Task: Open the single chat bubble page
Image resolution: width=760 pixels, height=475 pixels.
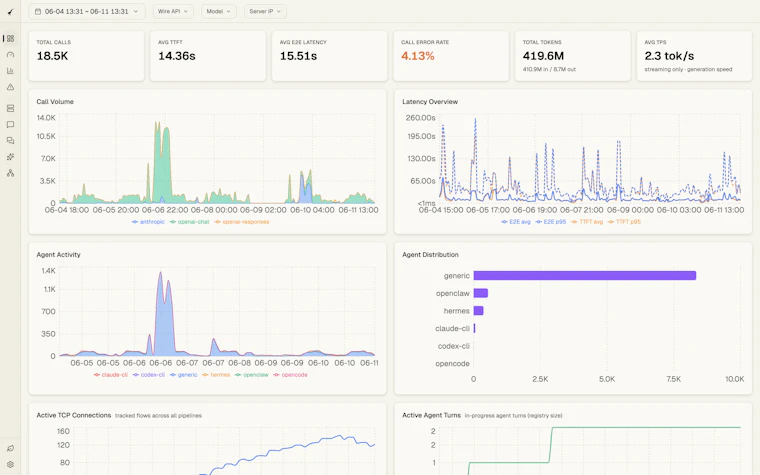Action: (10, 125)
